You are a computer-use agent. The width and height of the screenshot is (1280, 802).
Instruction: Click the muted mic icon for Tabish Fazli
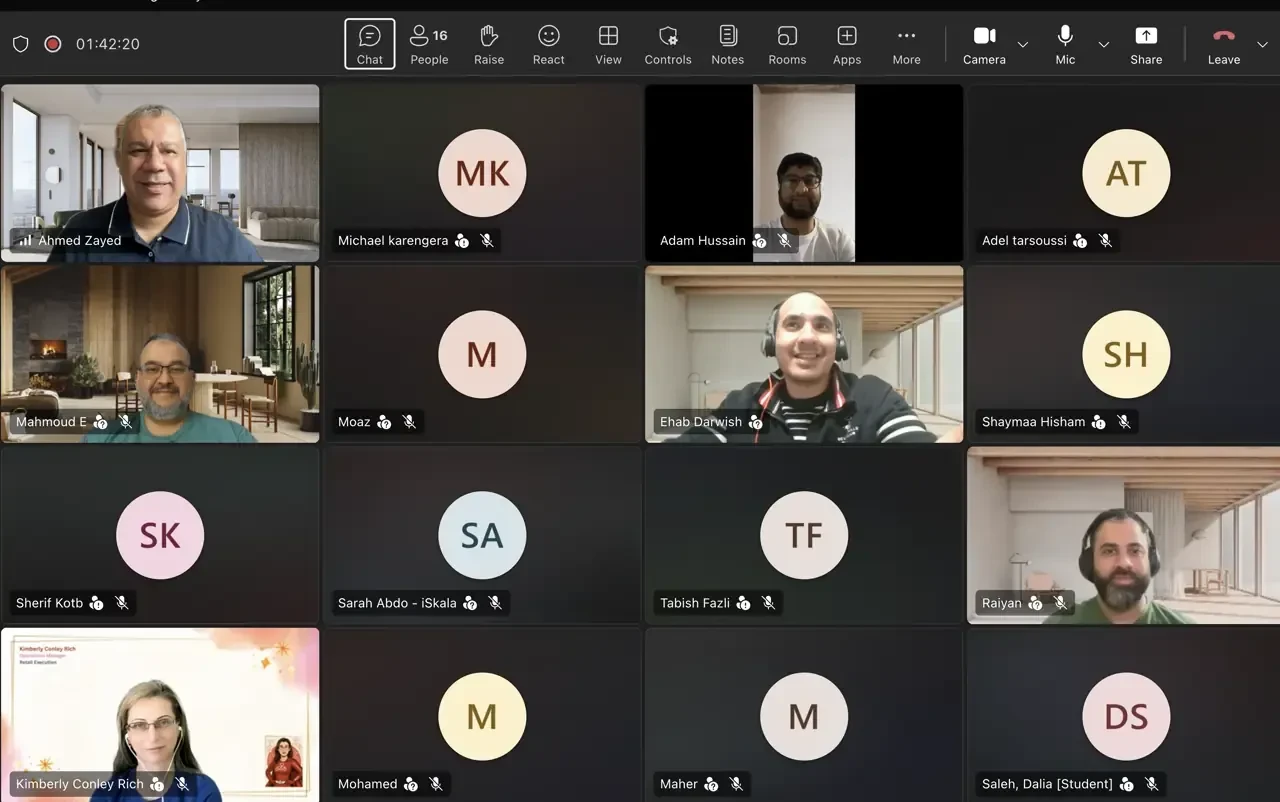768,603
